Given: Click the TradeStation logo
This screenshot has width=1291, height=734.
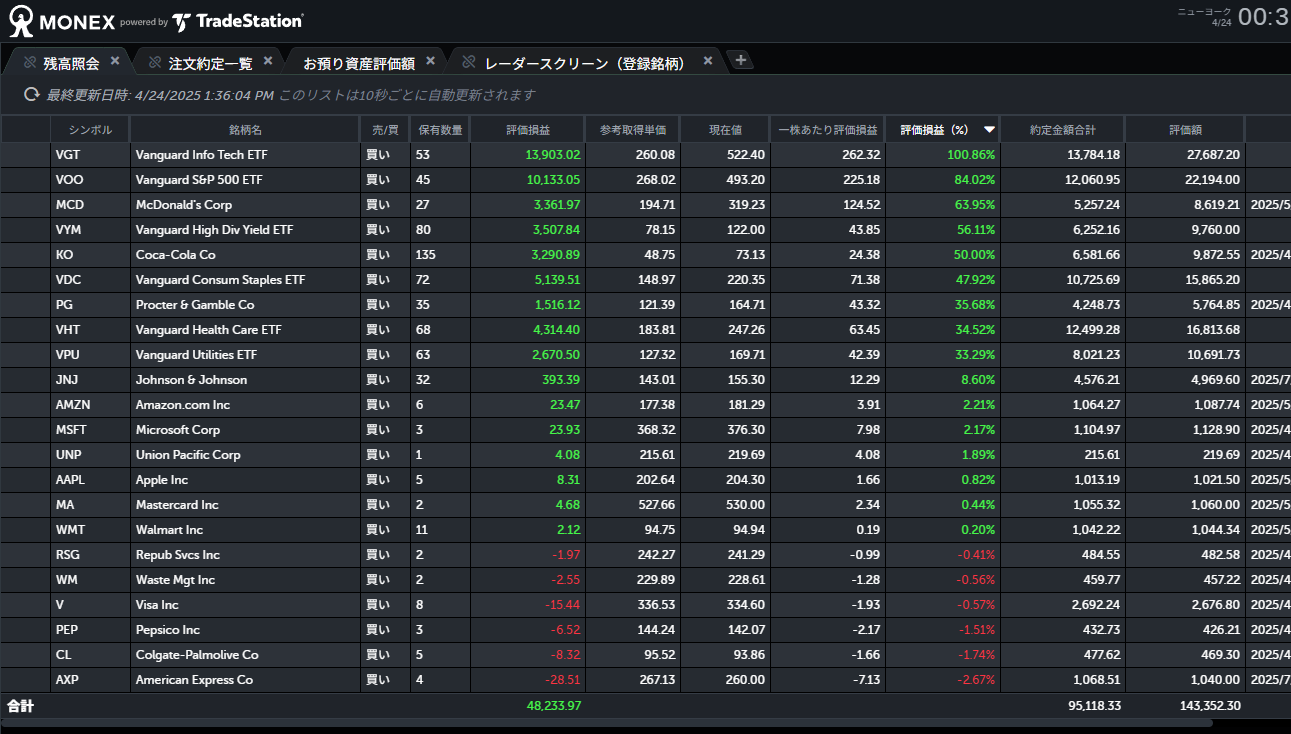Looking at the screenshot, I should point(237,21).
